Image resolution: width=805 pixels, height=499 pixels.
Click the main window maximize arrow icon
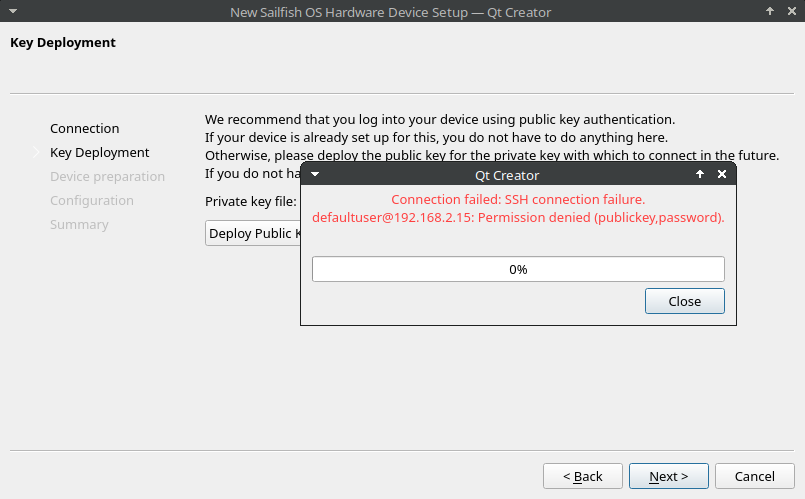click(x=769, y=12)
